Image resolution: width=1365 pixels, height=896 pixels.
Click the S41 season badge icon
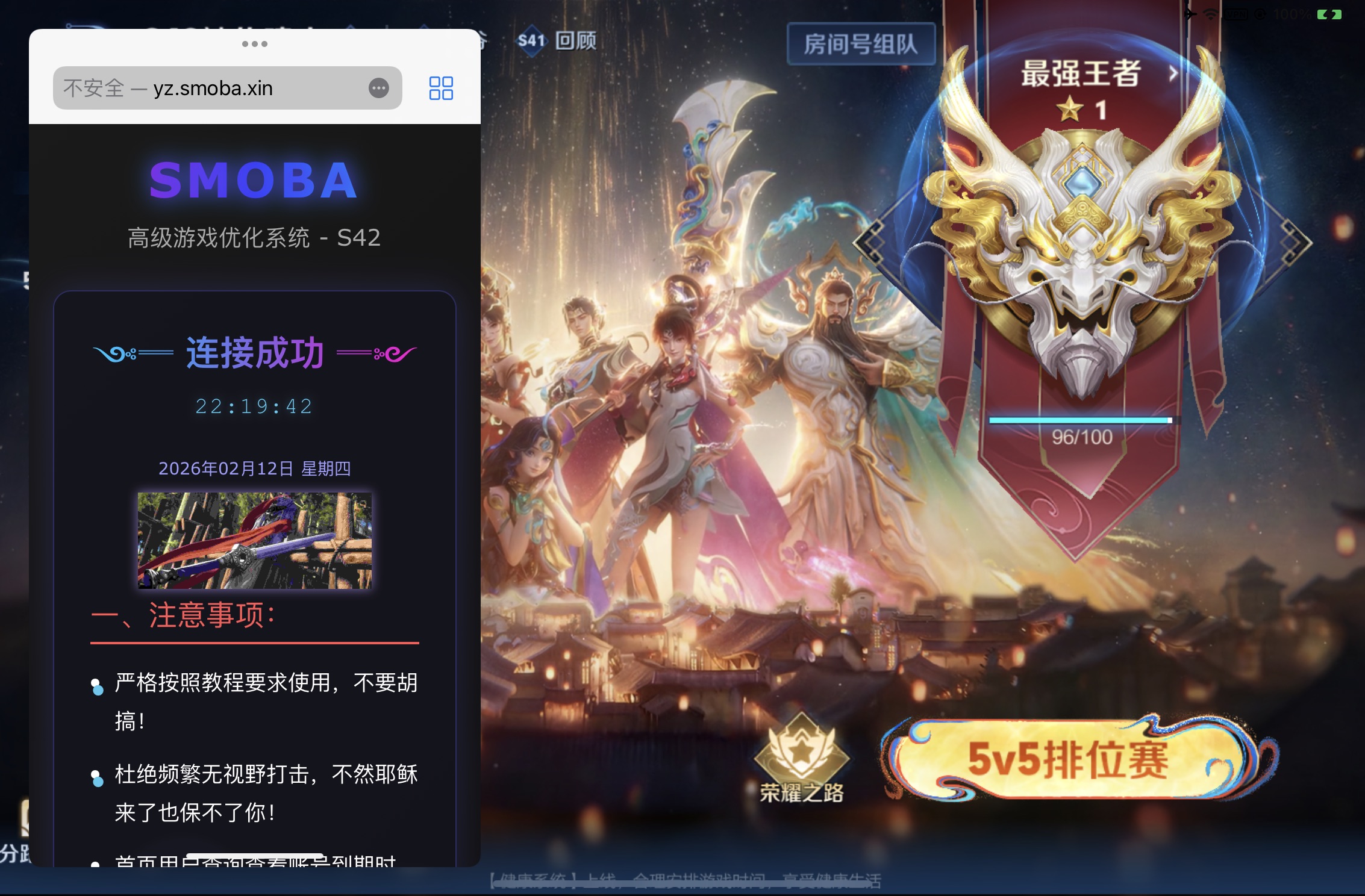coord(531,40)
